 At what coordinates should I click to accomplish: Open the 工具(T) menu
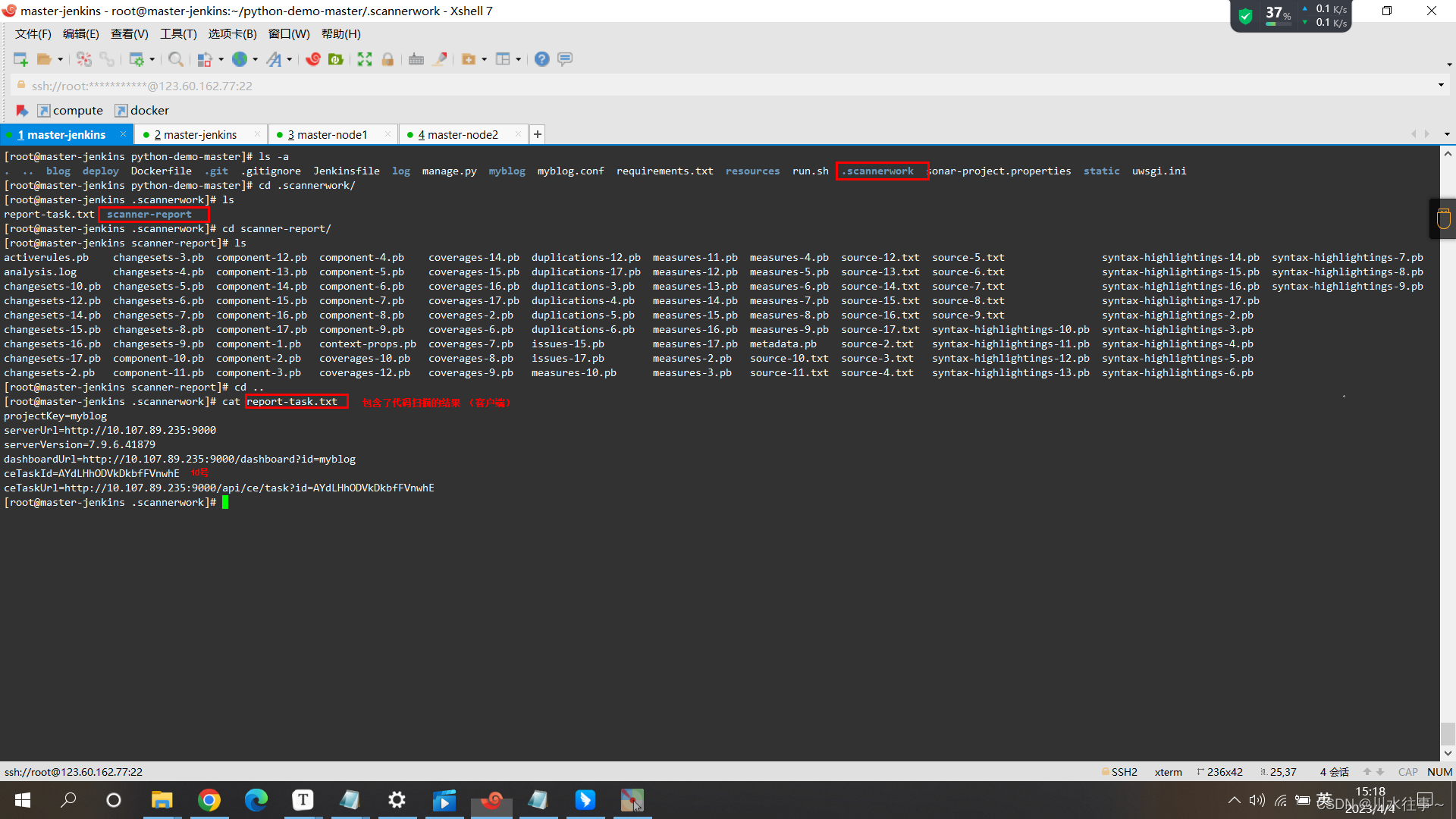pyautogui.click(x=178, y=33)
